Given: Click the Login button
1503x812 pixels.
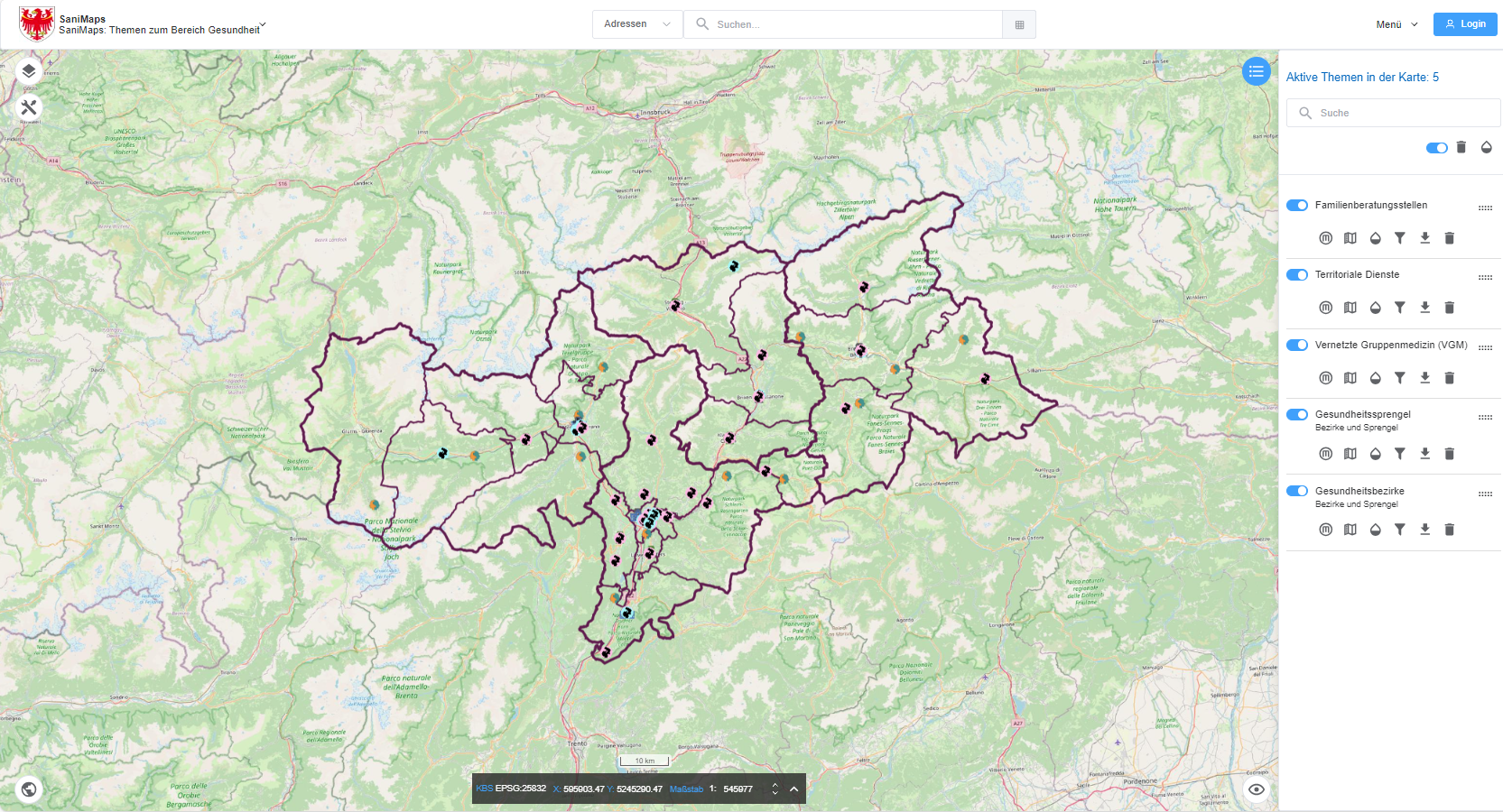Looking at the screenshot, I should point(1464,24).
